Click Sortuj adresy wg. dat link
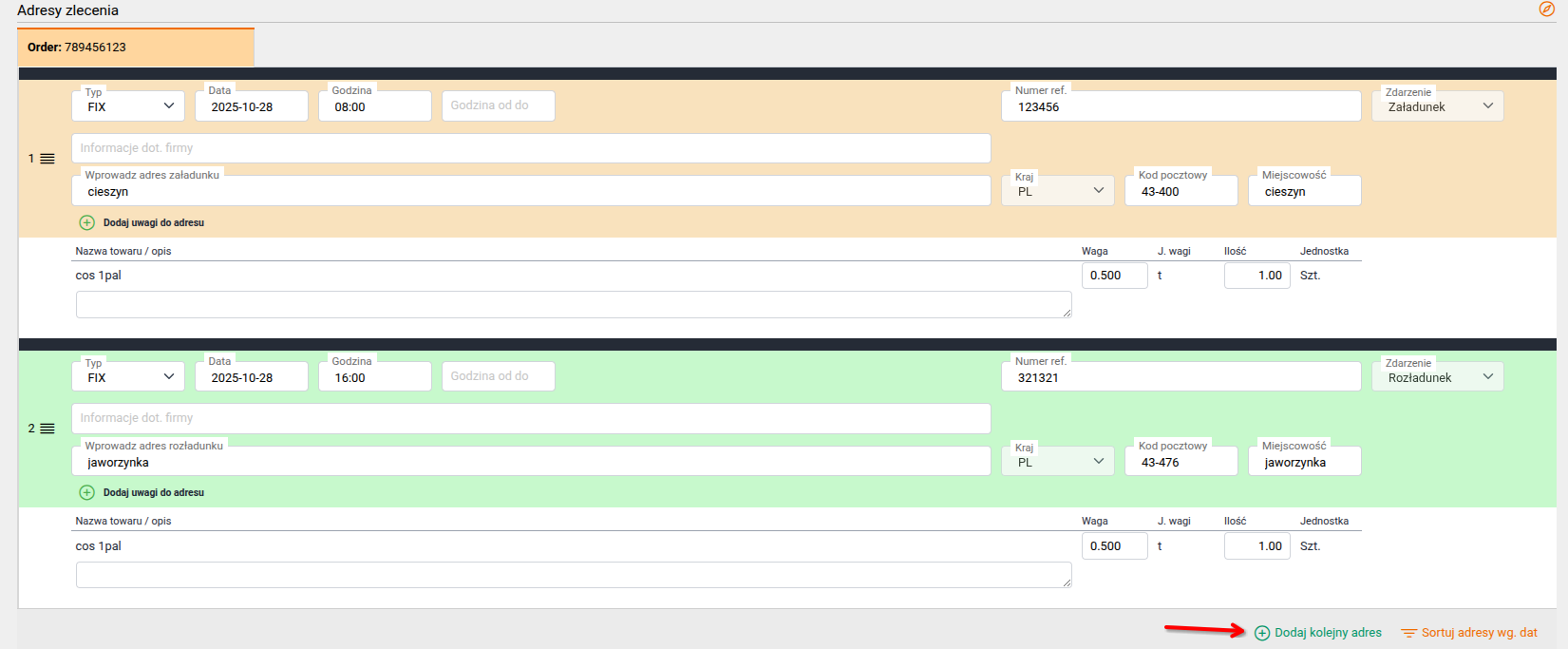 (x=1479, y=633)
